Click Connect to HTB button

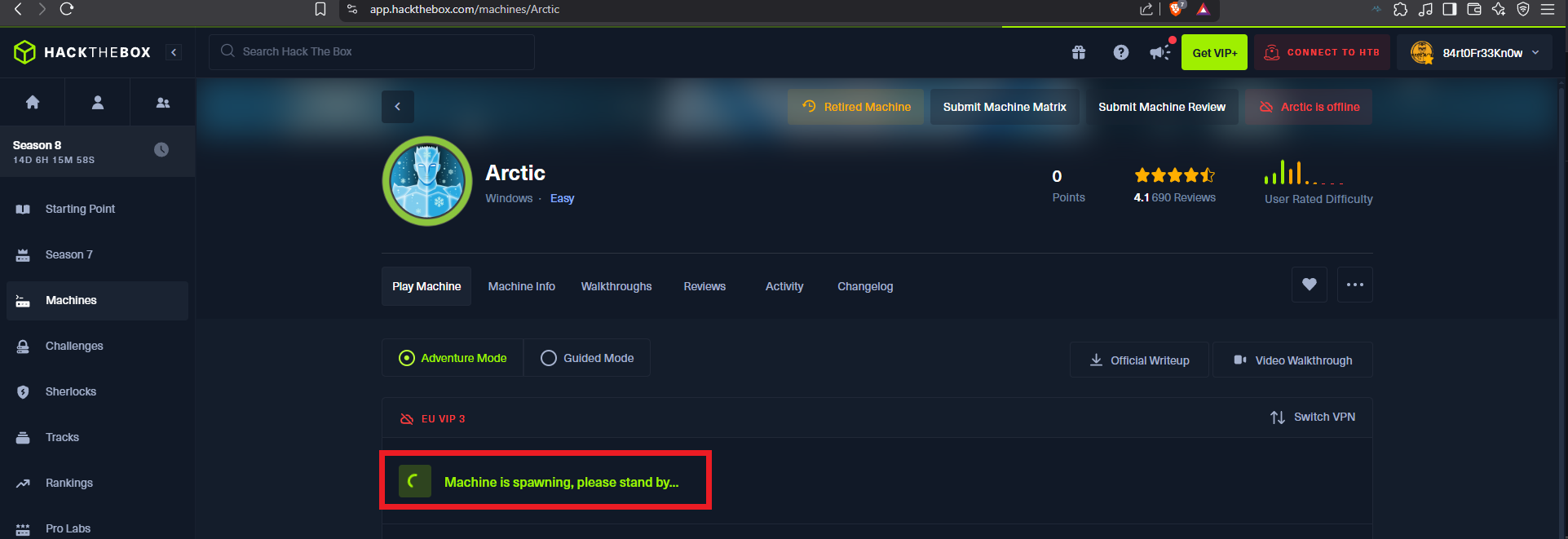point(1322,52)
